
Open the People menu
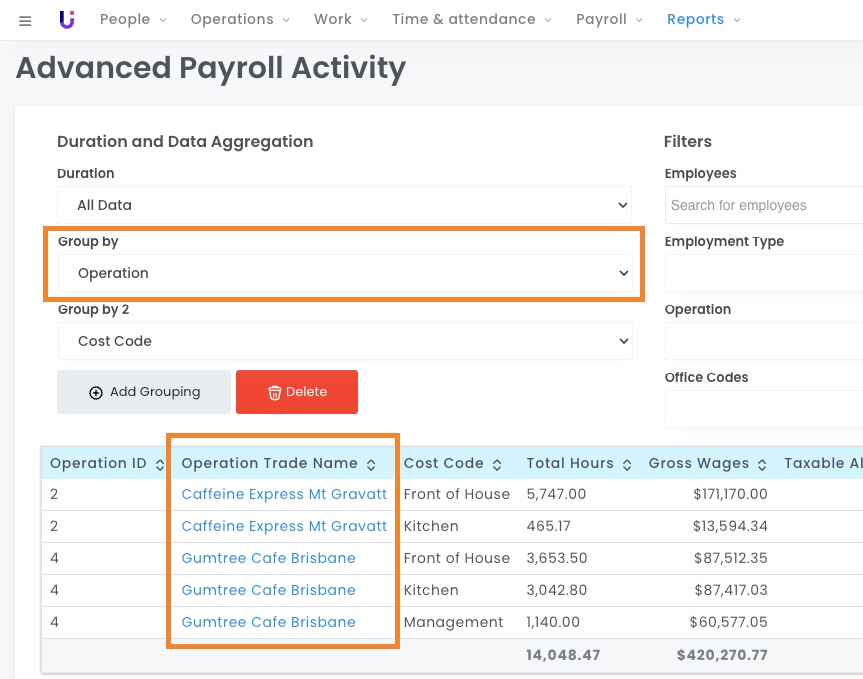click(133, 19)
